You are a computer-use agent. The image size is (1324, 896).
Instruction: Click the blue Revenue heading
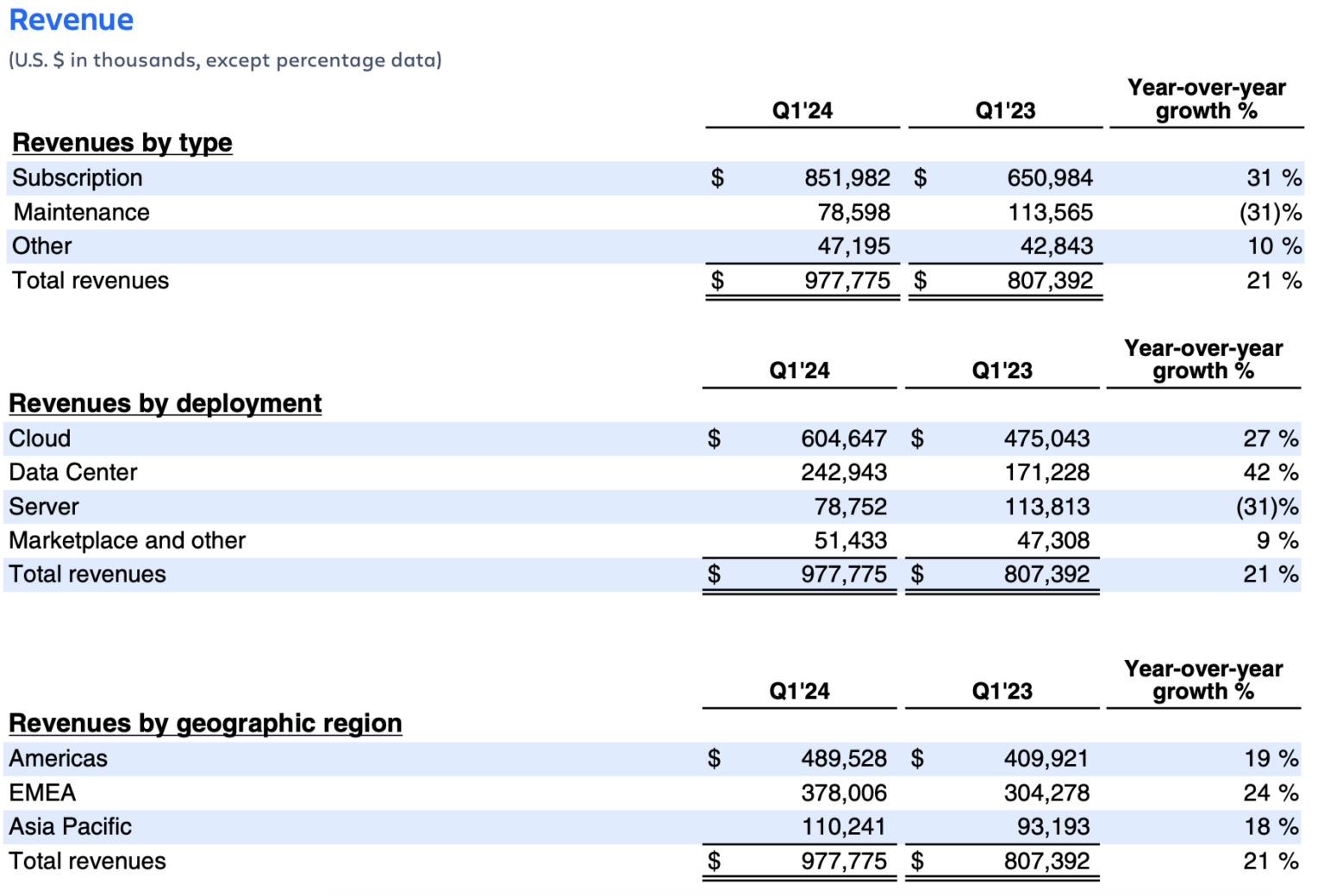pyautogui.click(x=72, y=19)
